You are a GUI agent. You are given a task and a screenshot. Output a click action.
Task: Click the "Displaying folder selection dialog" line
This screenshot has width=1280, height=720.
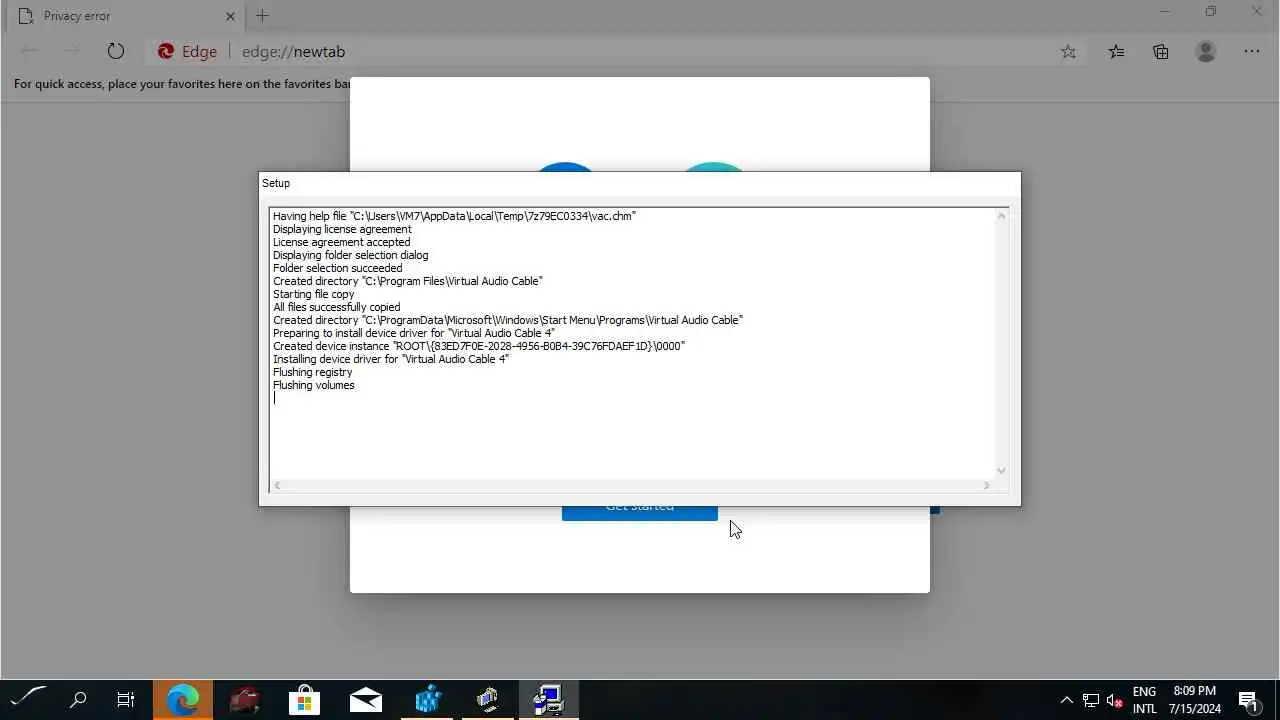(x=351, y=255)
